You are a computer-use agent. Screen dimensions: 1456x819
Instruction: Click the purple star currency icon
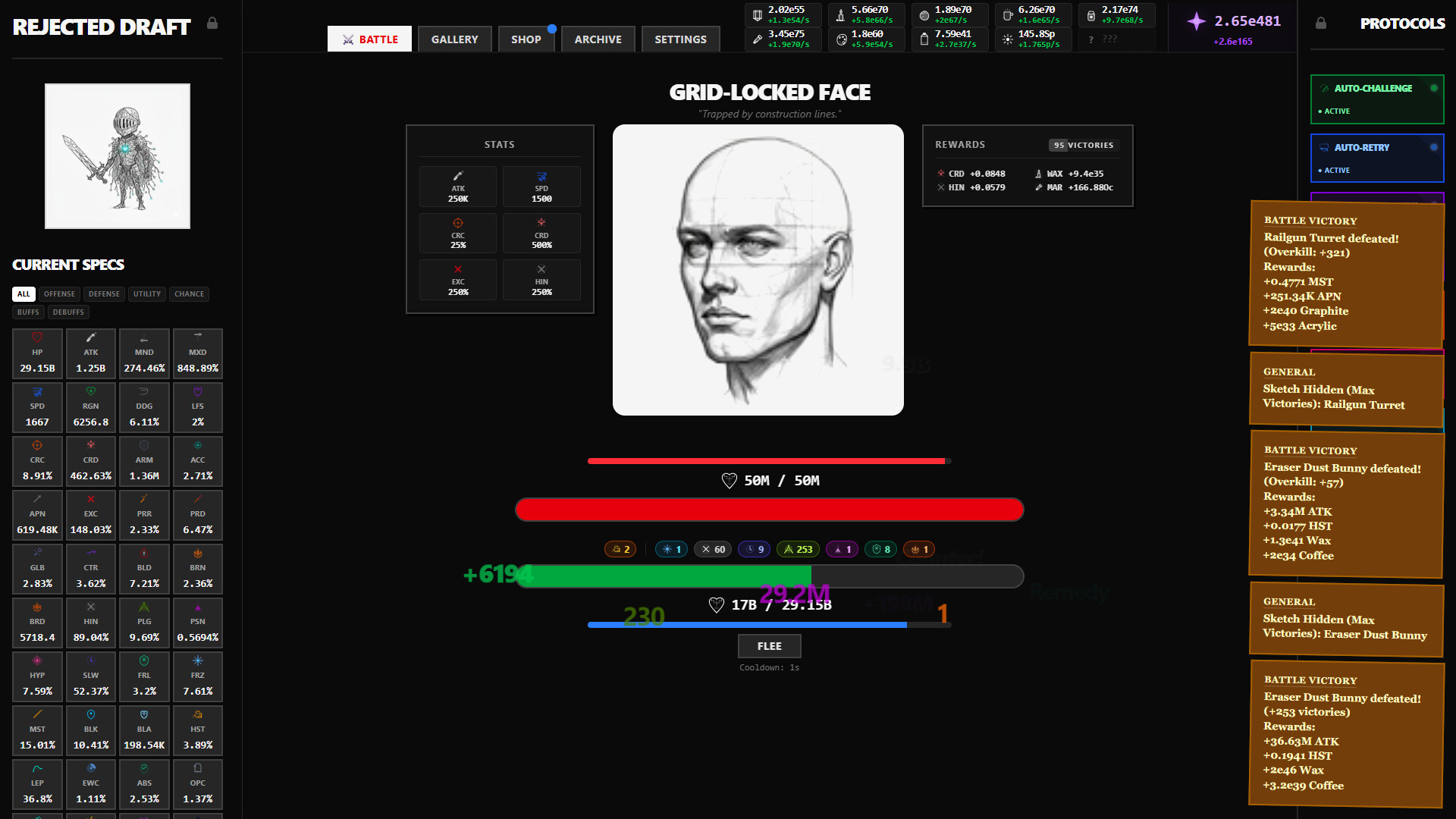pos(1196,21)
